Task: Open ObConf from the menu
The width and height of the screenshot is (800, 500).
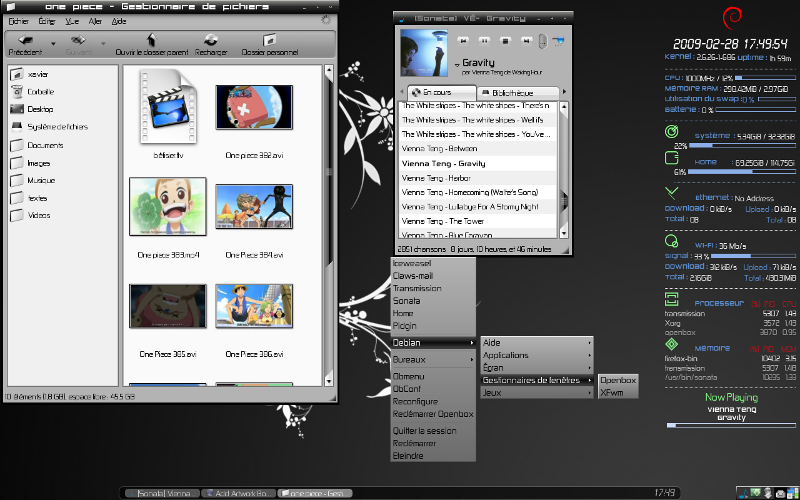Action: point(433,389)
